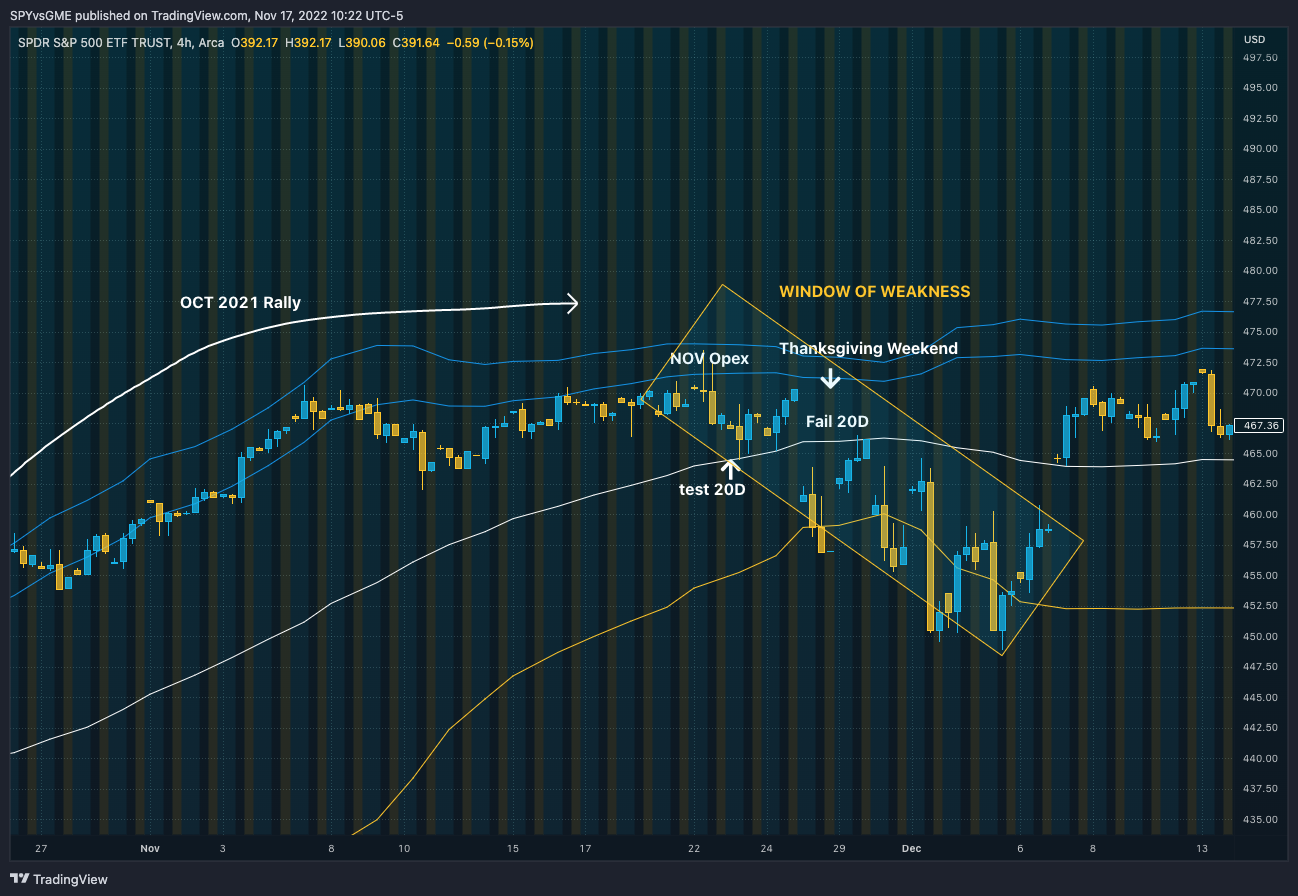The height and width of the screenshot is (896, 1298).
Task: Click 450.00 on the price axis
Action: [1260, 636]
